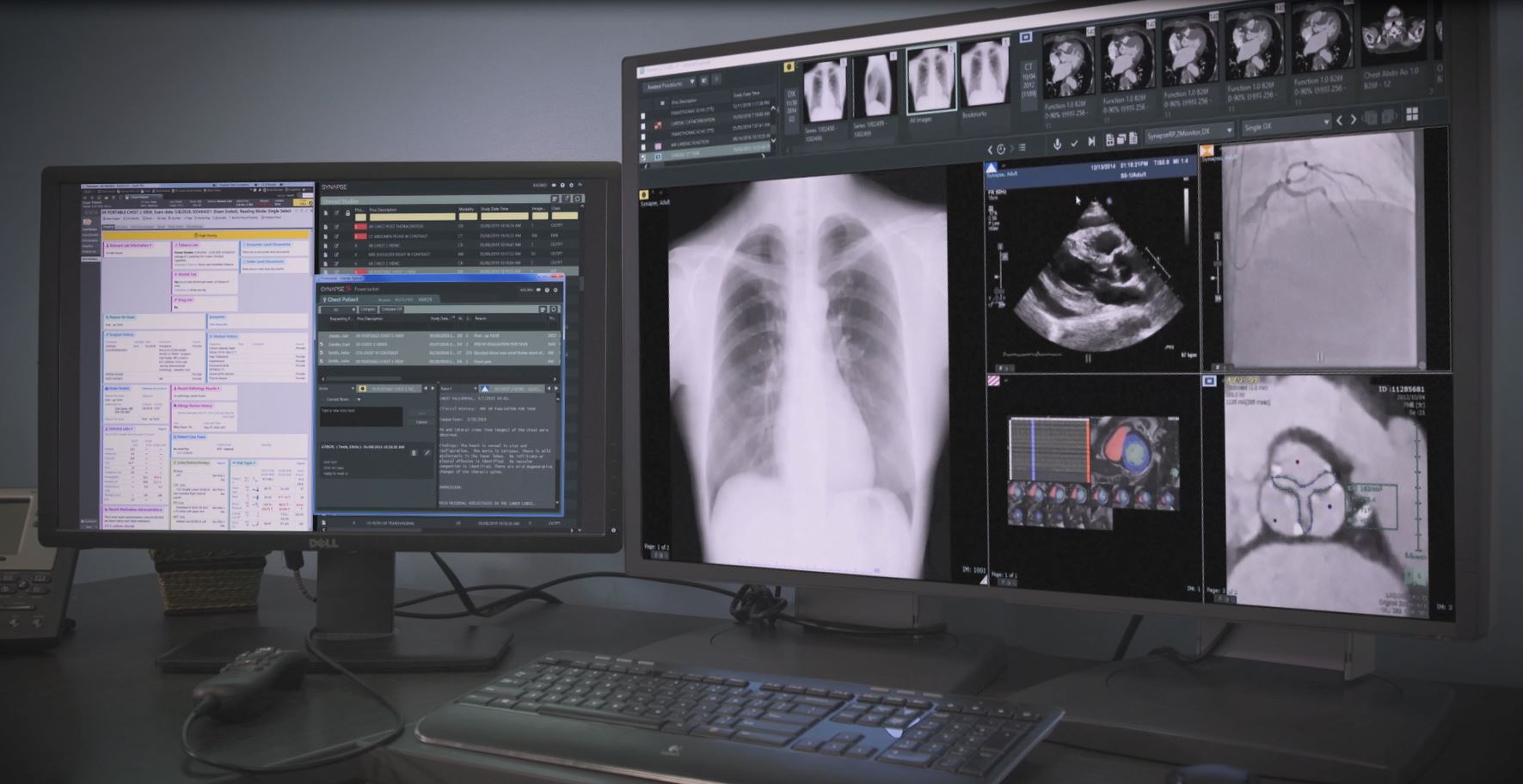Sort by Modality column header
1523x784 pixels.
[x=466, y=209]
